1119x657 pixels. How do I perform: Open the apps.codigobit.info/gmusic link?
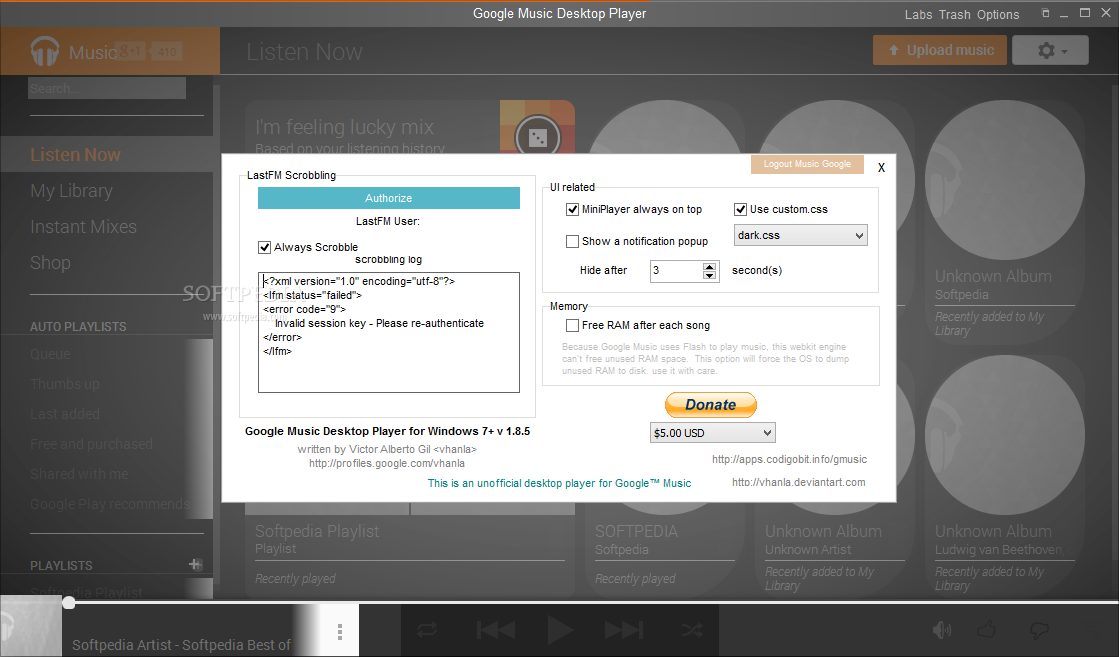[789, 459]
